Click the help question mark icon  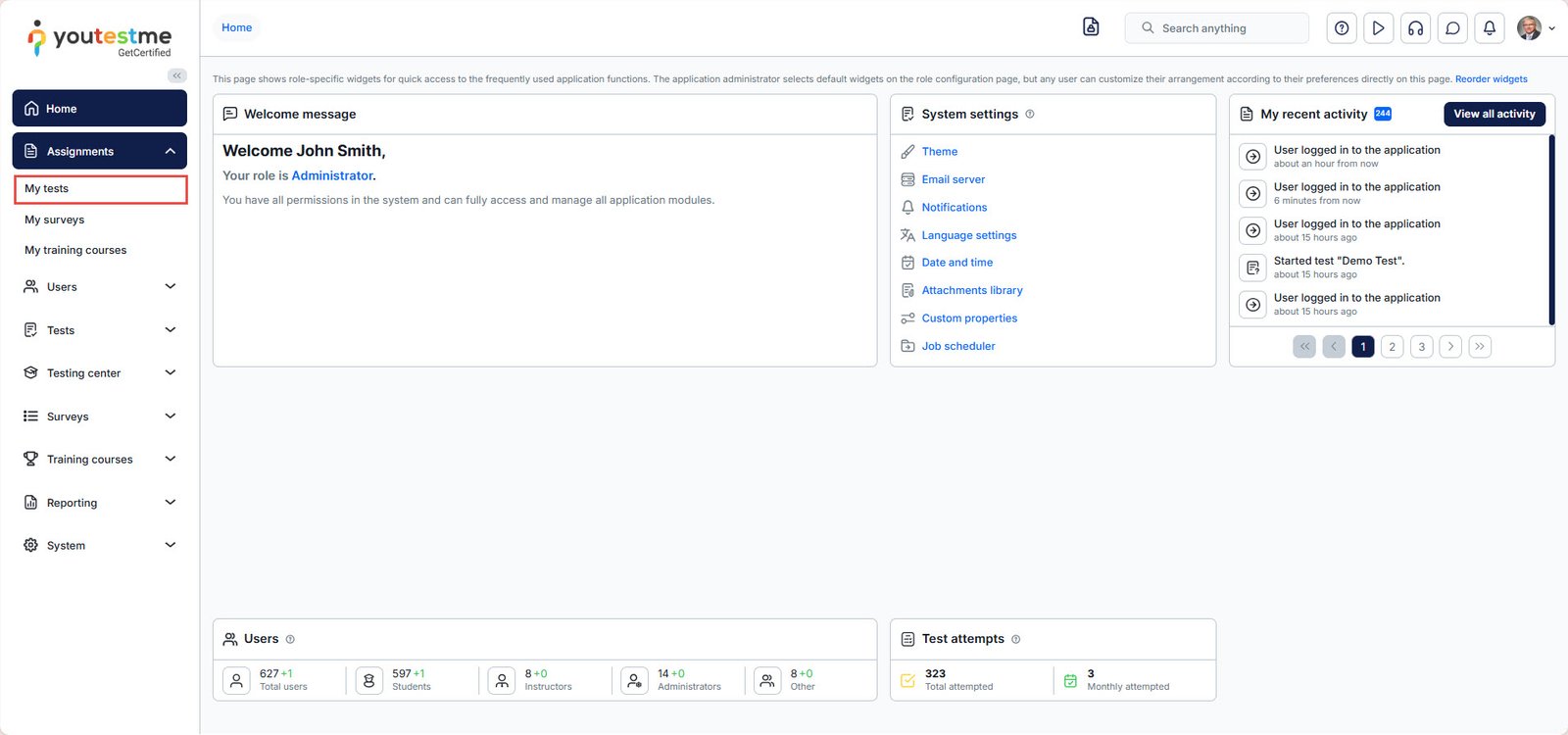1342,28
